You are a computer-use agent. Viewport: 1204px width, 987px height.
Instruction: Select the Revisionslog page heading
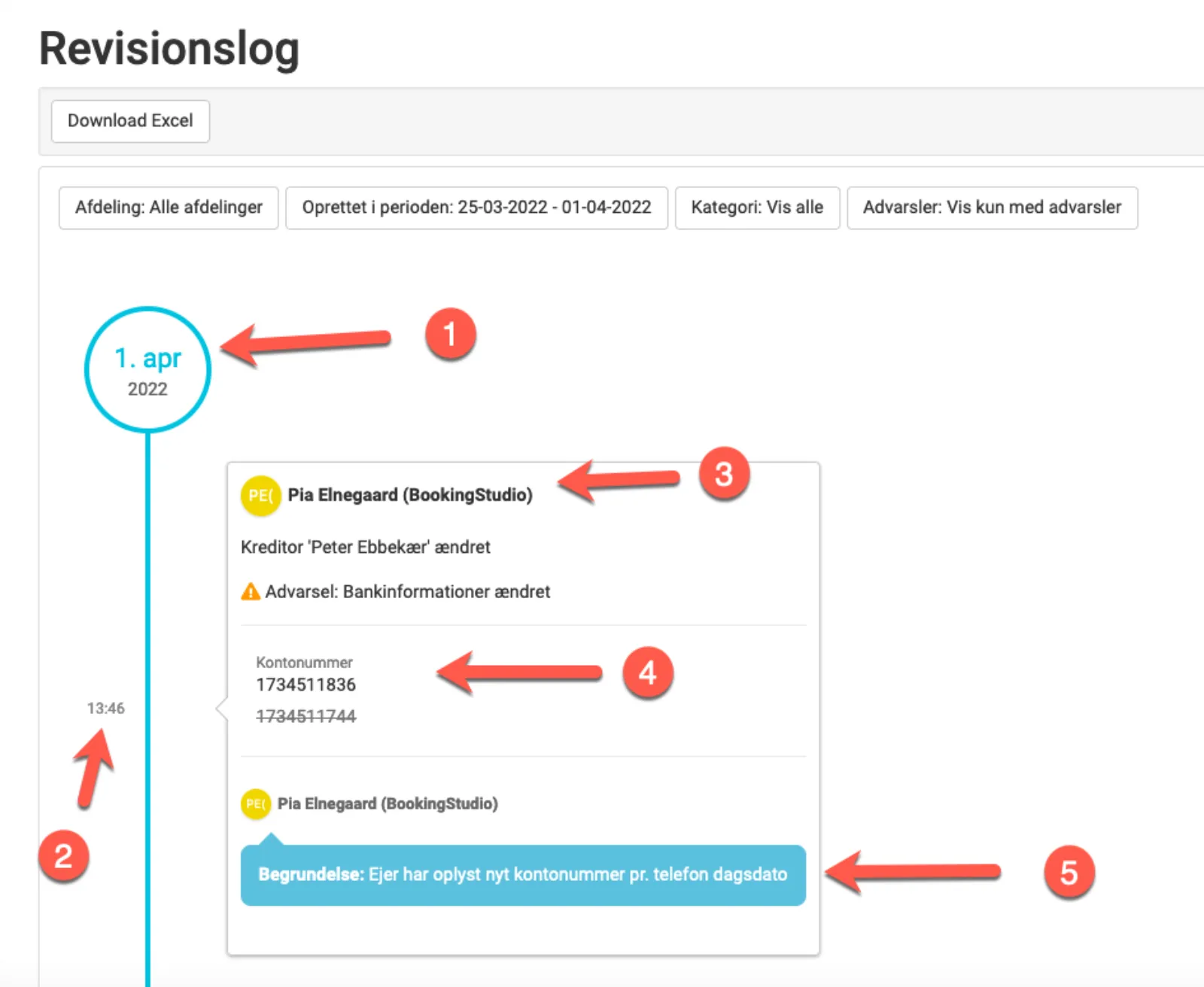[x=169, y=47]
